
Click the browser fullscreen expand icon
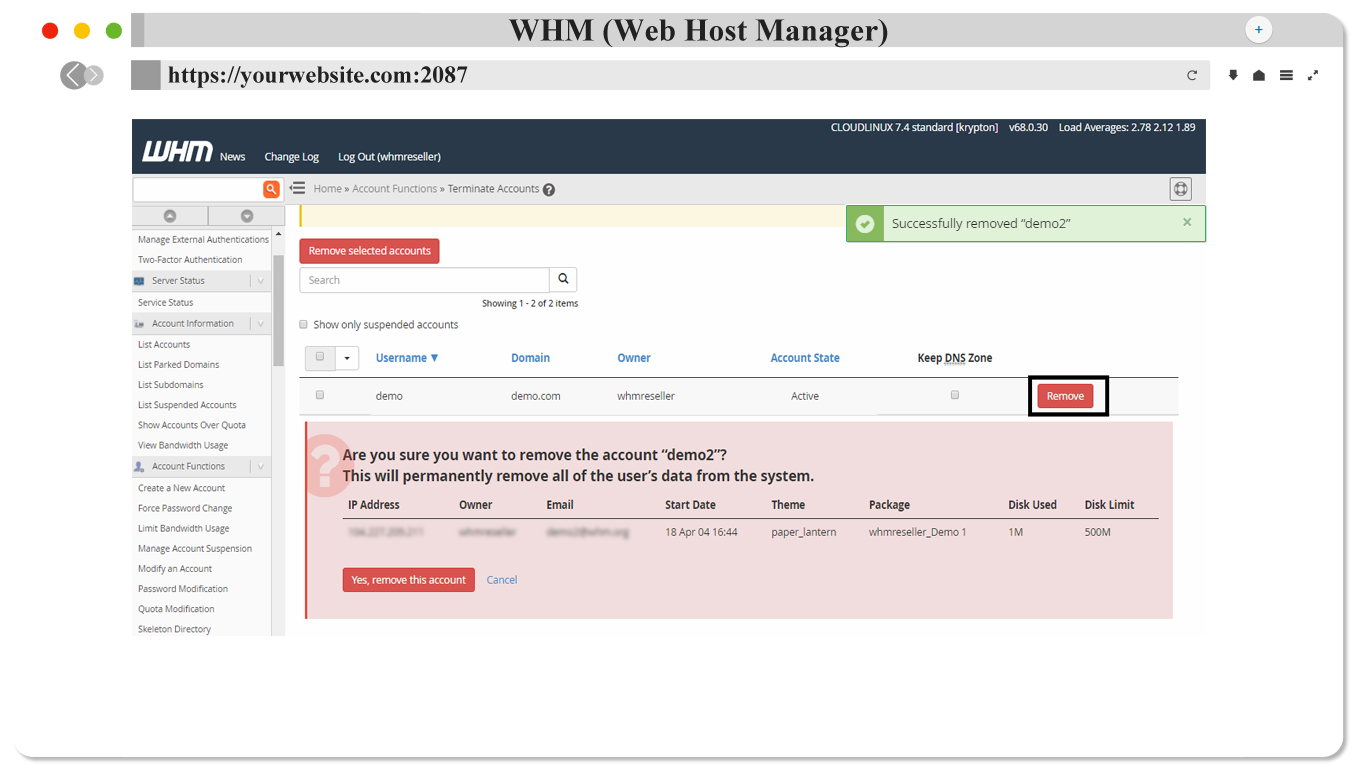(x=1313, y=75)
